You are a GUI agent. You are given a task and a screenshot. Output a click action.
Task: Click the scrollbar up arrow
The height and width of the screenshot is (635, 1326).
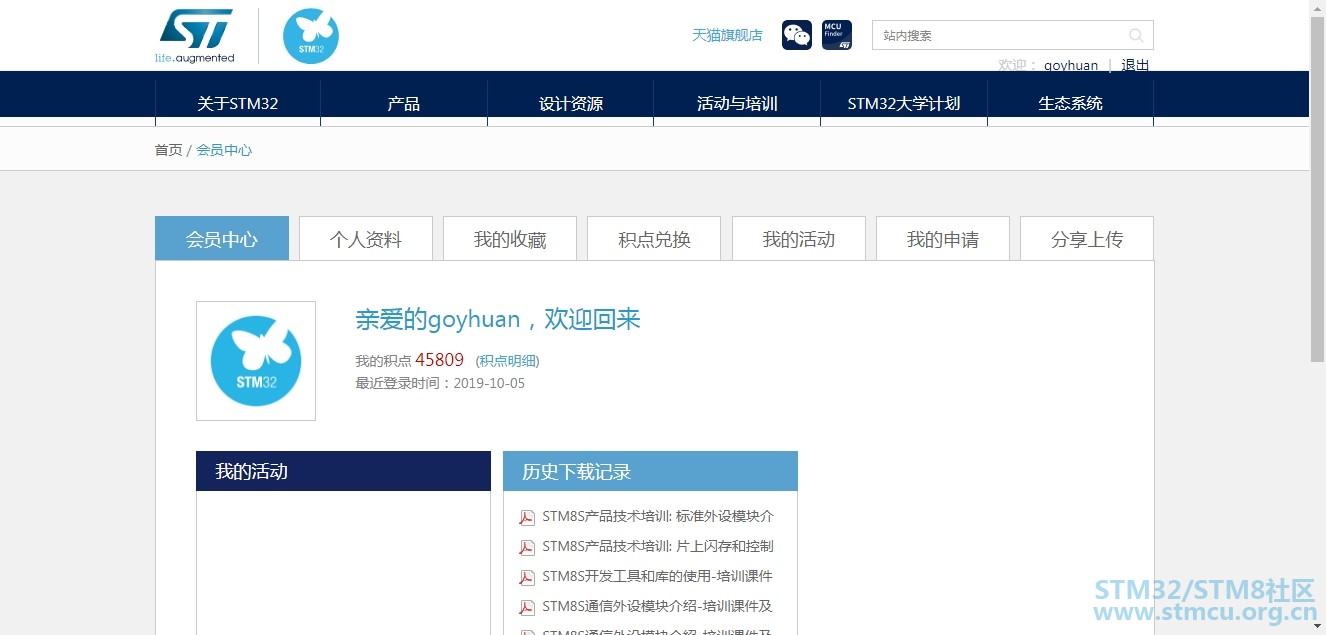pyautogui.click(x=1318, y=8)
